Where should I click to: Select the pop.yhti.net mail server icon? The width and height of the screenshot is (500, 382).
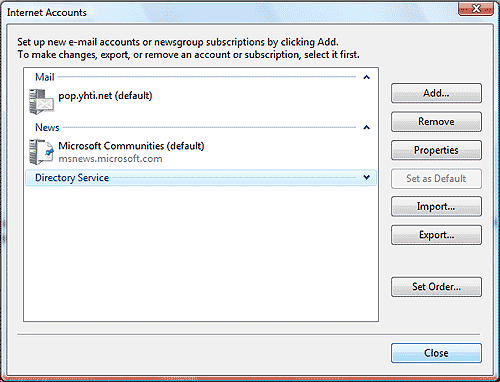(x=41, y=102)
